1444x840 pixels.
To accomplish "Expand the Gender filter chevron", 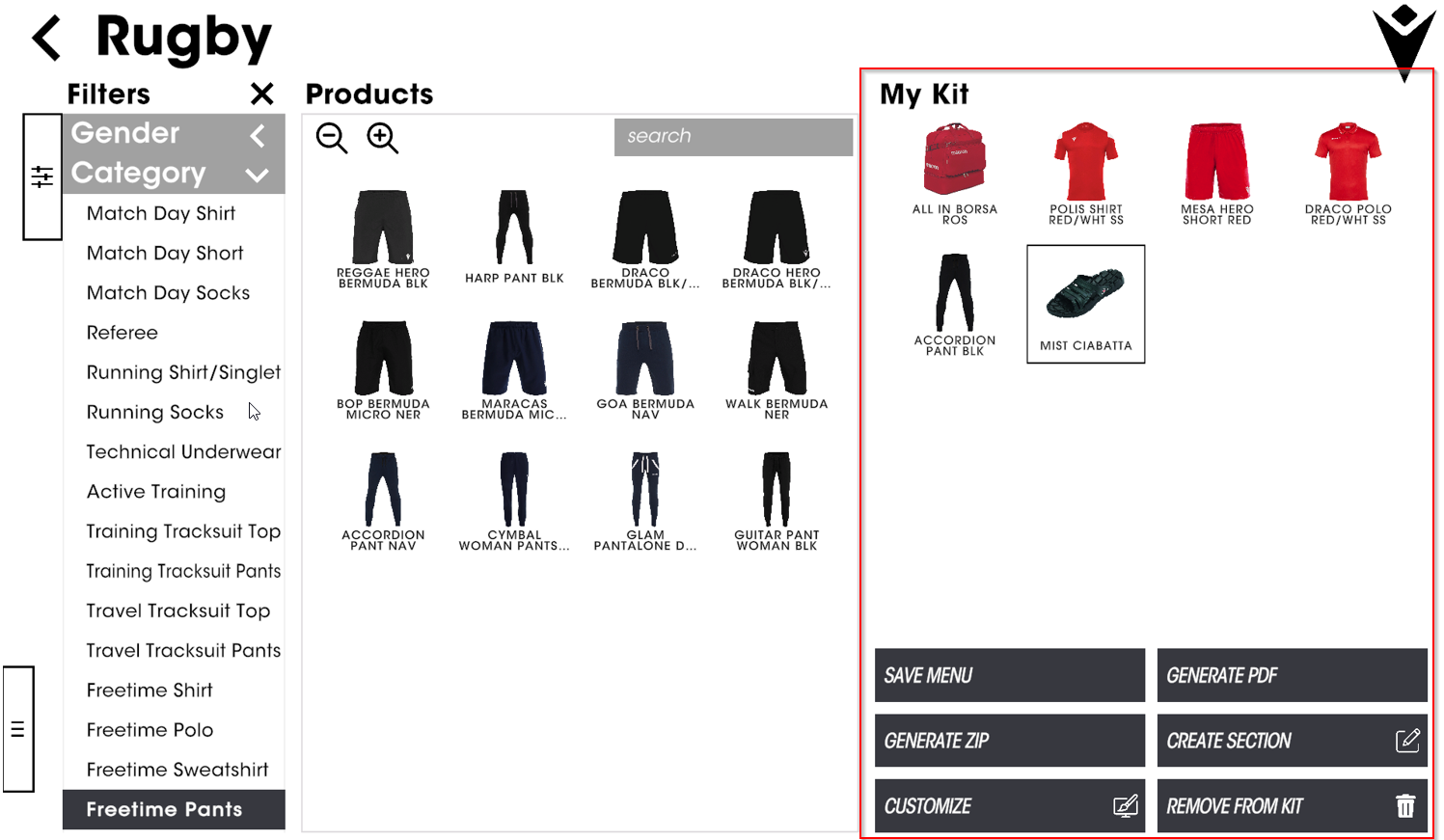I will tap(257, 135).
